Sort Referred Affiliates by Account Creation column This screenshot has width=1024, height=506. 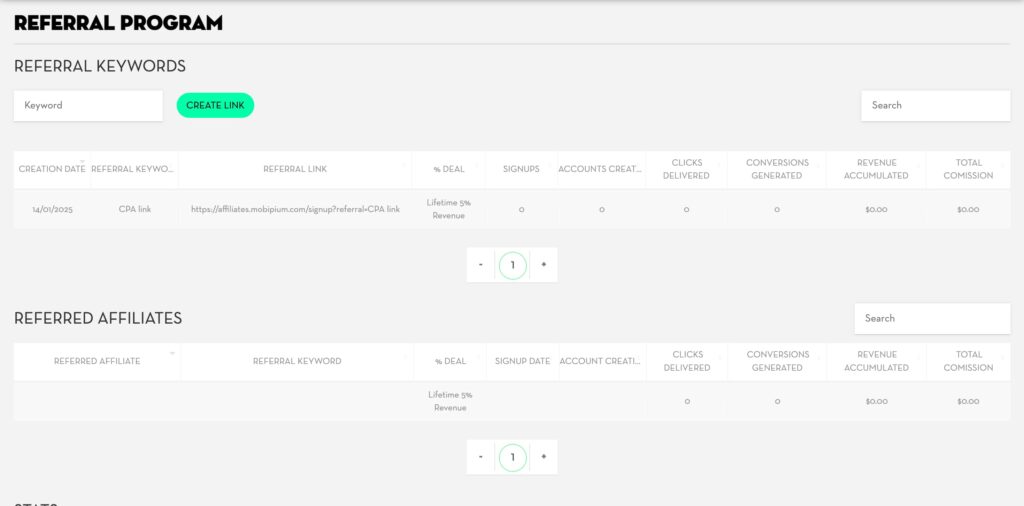(x=601, y=361)
